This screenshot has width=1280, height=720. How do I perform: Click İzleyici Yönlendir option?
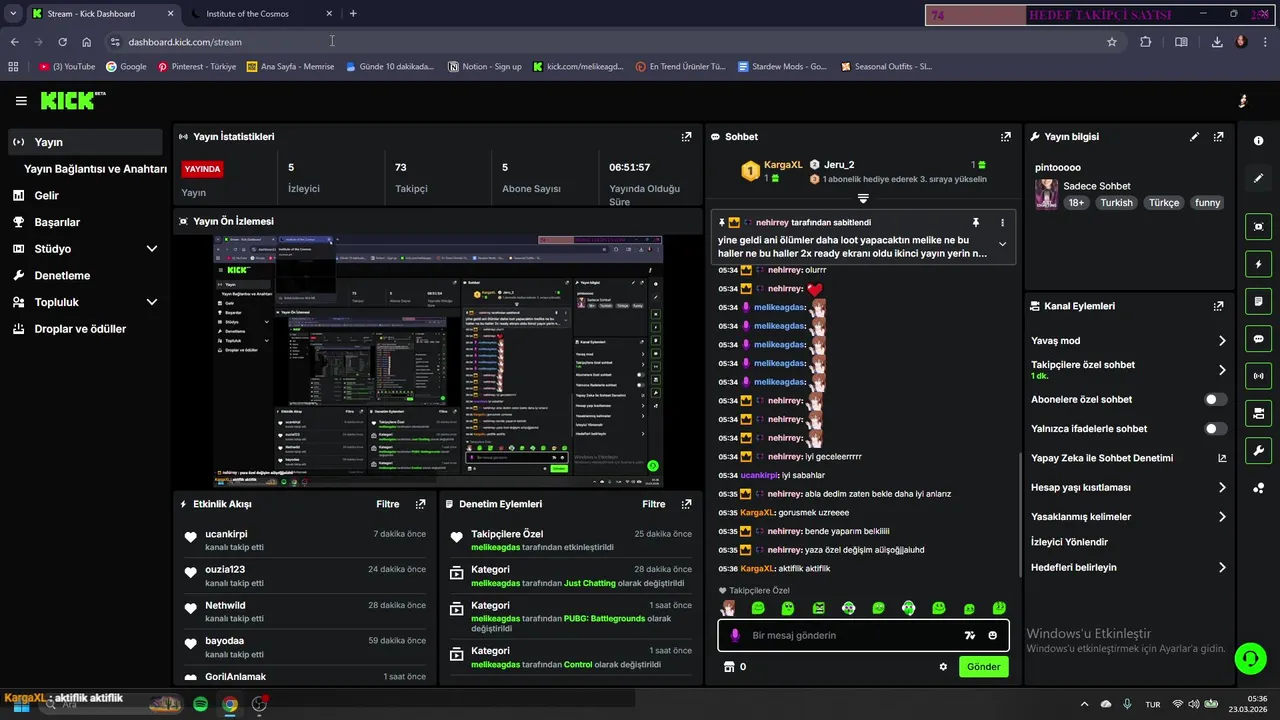1069,542
